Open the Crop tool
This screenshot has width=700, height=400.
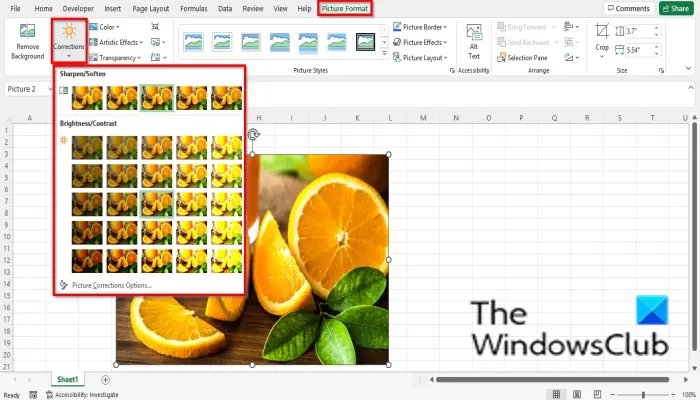click(602, 40)
